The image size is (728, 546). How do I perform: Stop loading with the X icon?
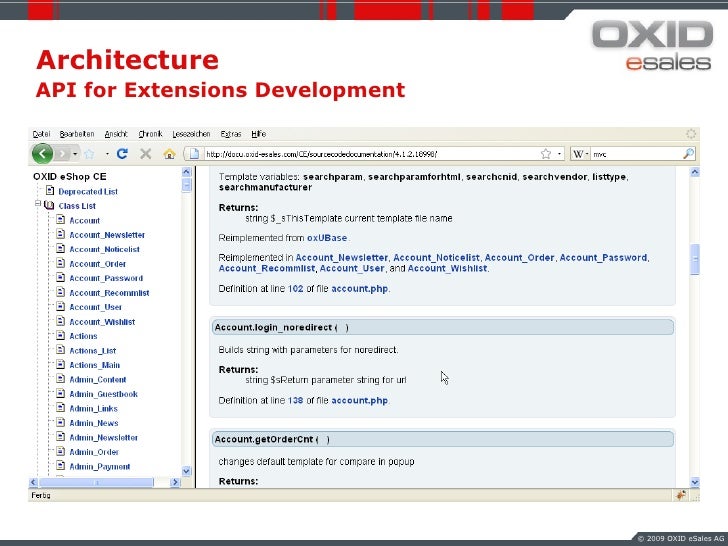(x=146, y=154)
